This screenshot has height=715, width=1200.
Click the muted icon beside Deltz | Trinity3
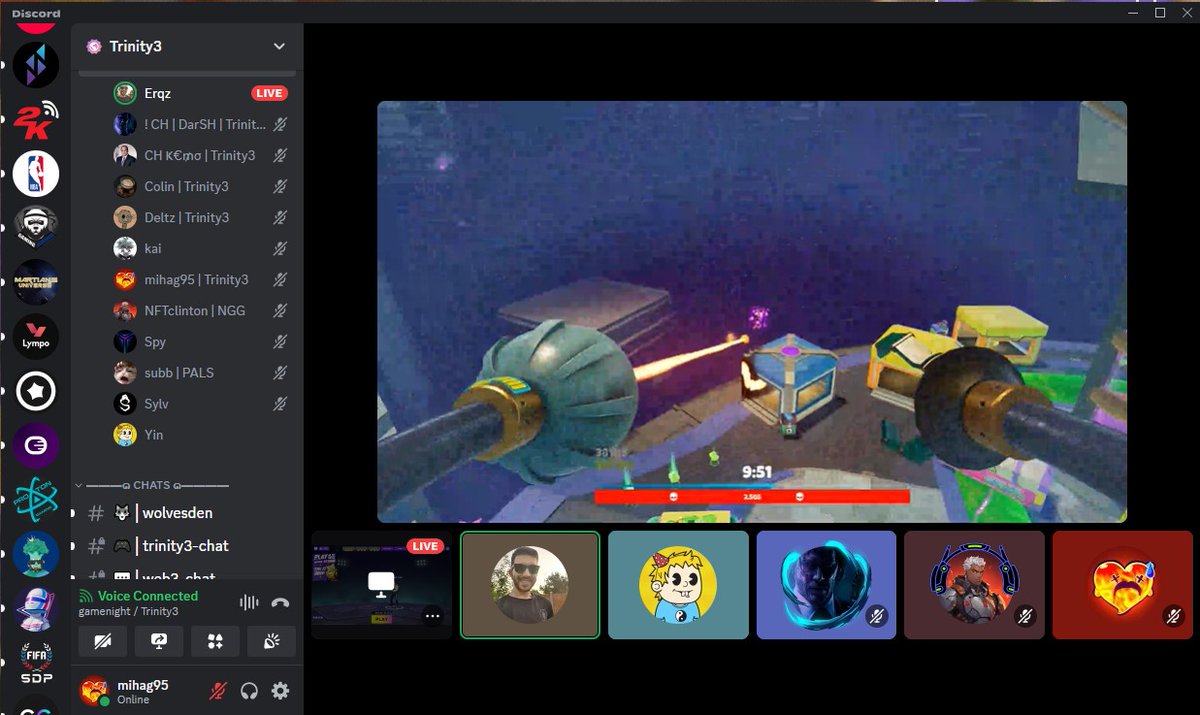click(x=281, y=217)
